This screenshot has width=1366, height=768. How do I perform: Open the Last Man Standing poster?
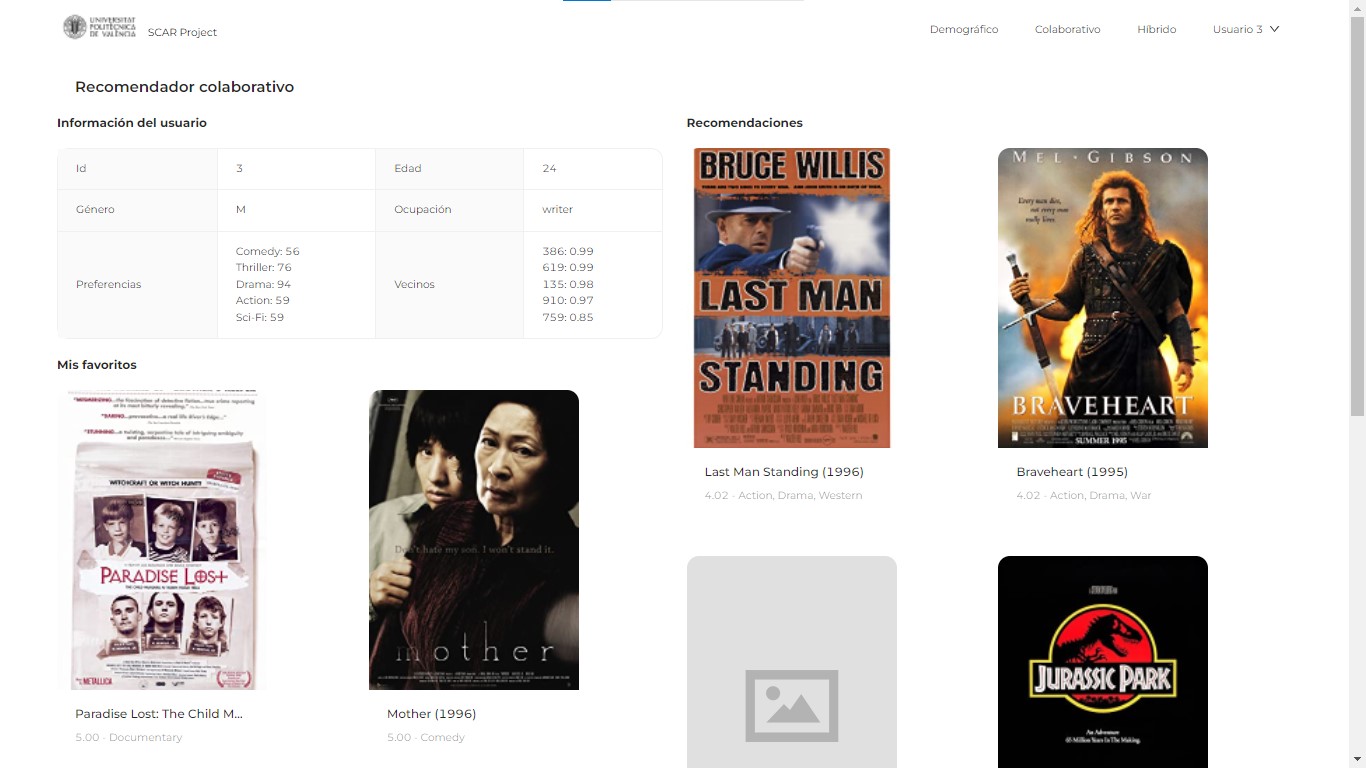[x=792, y=298]
